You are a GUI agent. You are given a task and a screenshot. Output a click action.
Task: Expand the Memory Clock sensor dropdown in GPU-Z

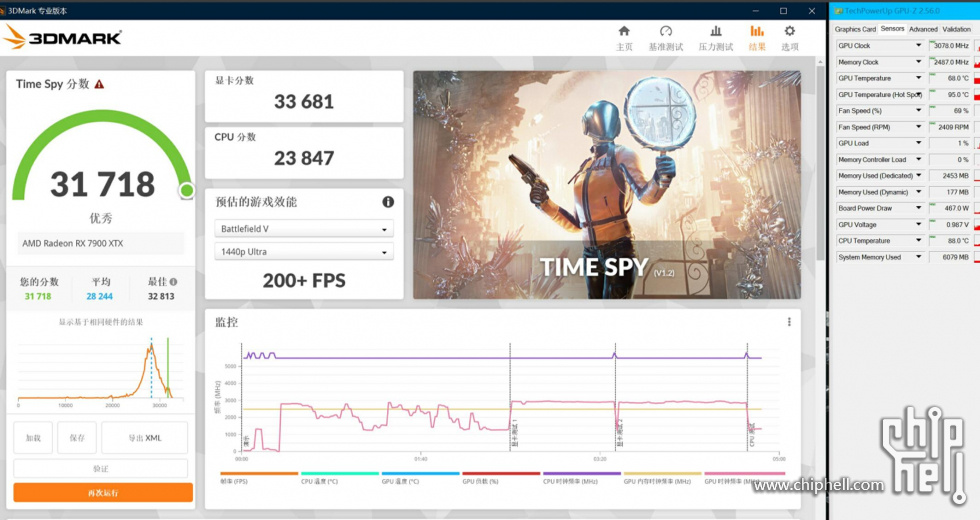point(918,62)
